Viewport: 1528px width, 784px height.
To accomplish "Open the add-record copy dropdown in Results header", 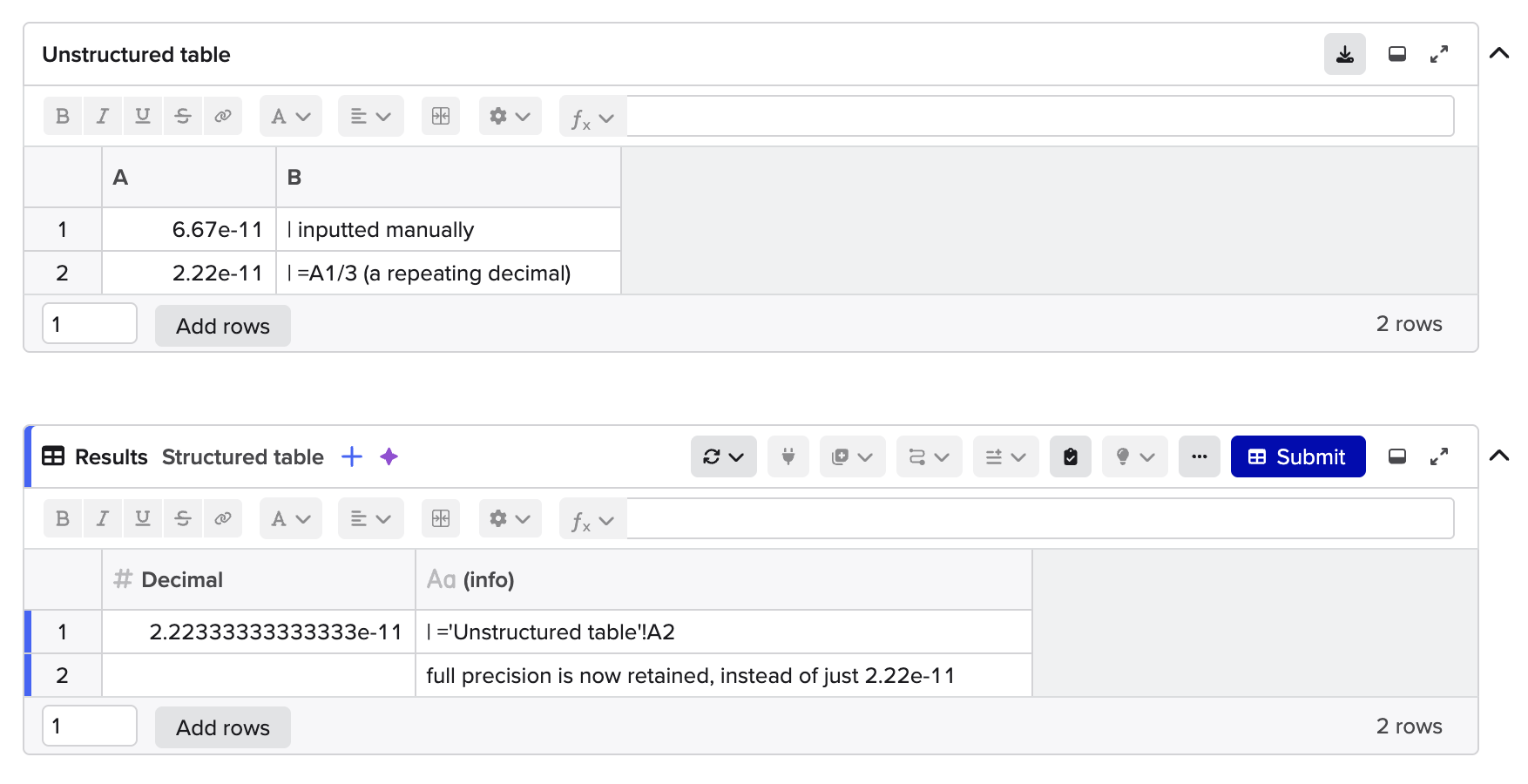I will point(853,456).
